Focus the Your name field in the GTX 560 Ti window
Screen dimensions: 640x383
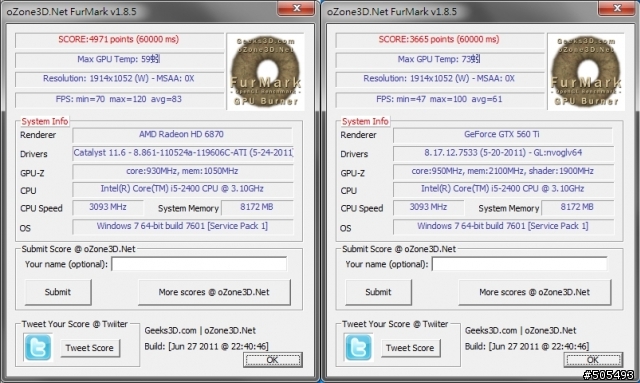[x=519, y=264]
